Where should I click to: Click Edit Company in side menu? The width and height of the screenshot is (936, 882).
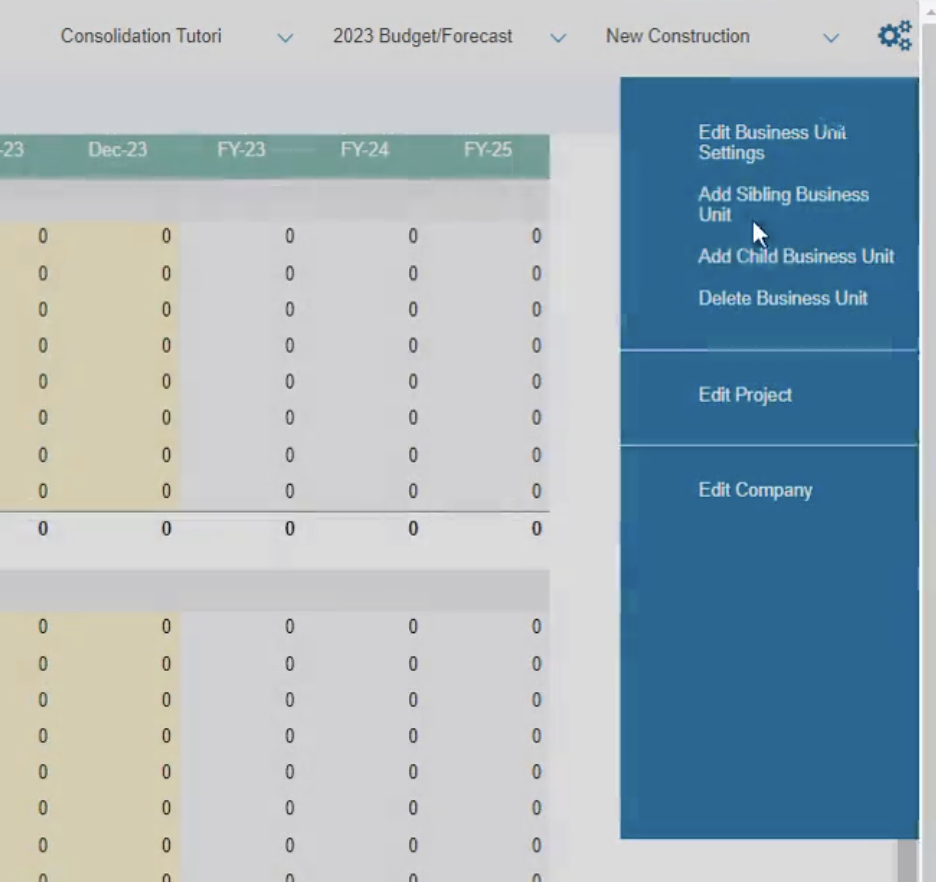click(754, 490)
